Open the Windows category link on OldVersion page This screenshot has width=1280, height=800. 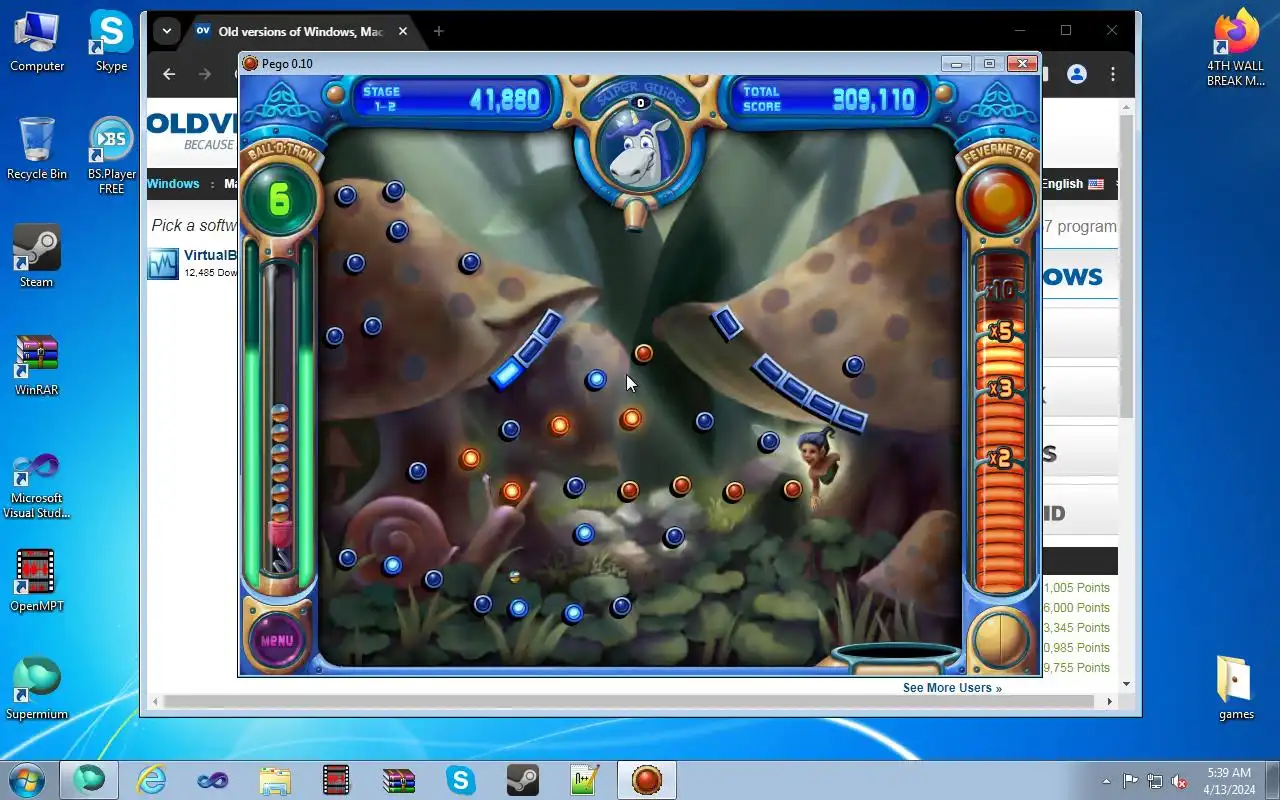[x=173, y=184]
